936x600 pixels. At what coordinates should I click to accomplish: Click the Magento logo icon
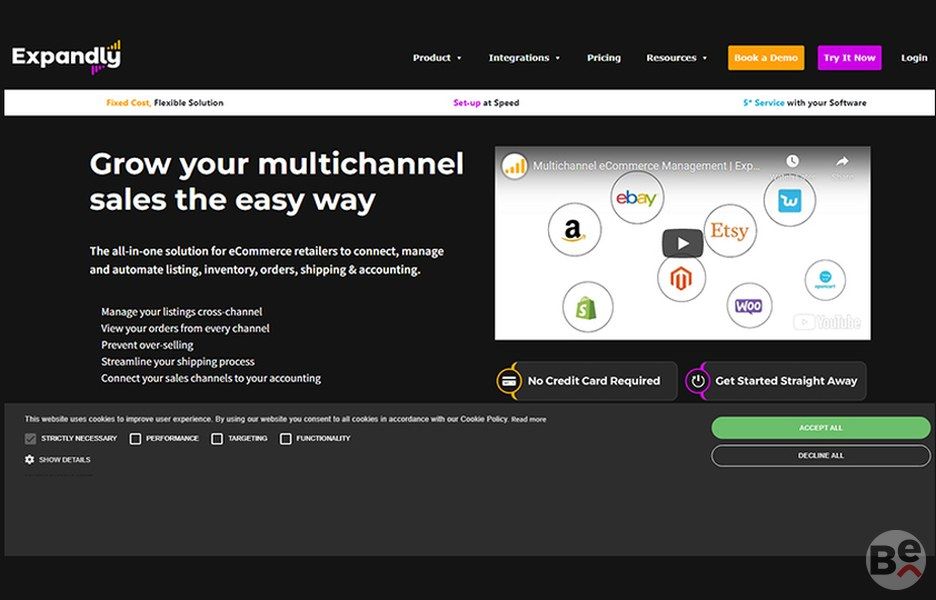[681, 277]
